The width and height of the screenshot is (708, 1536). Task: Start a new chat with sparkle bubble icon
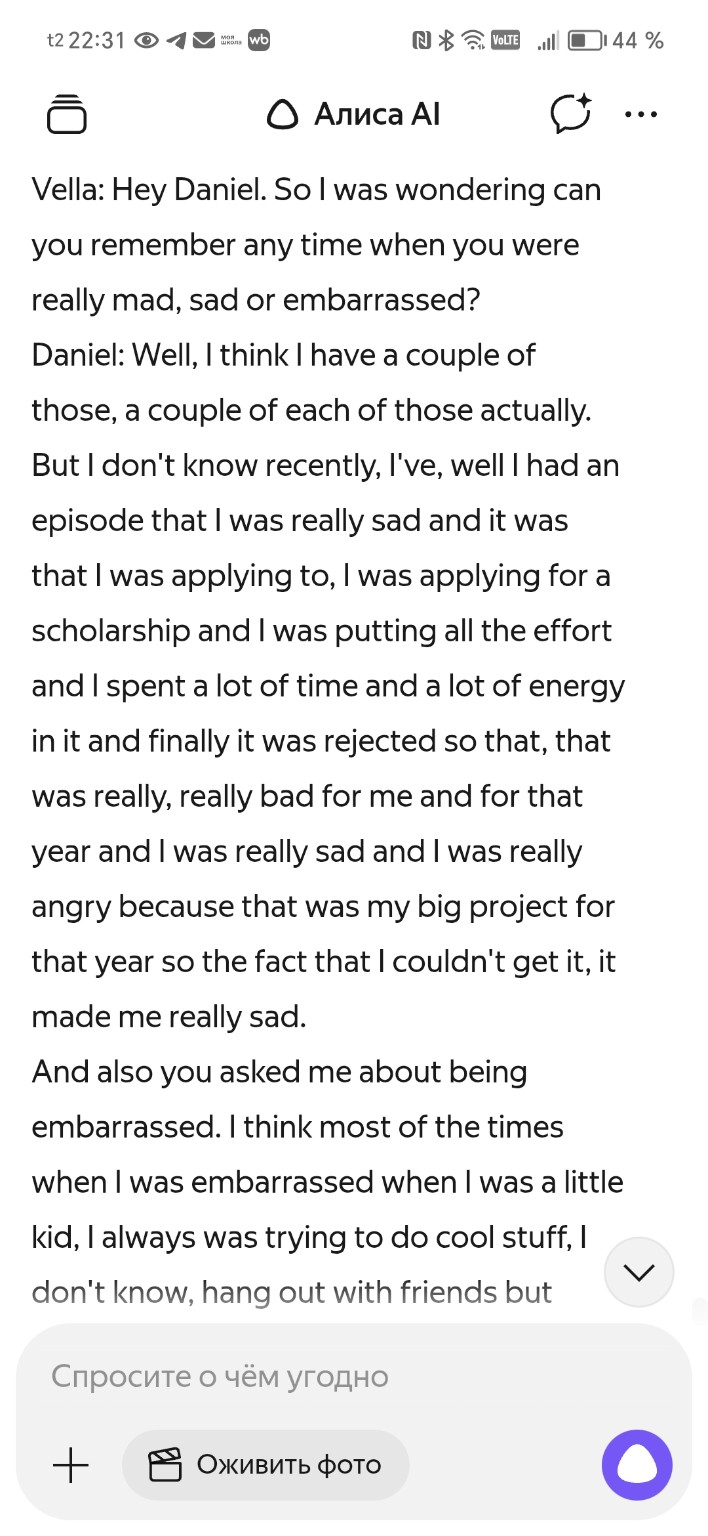(571, 114)
